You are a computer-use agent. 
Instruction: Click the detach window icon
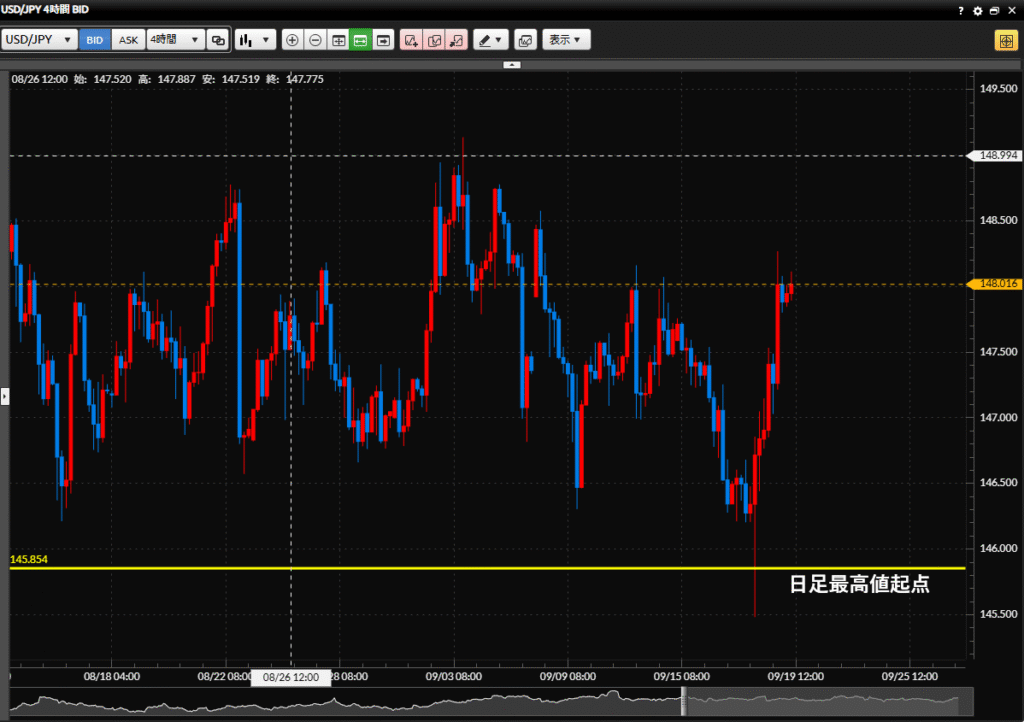(995, 10)
